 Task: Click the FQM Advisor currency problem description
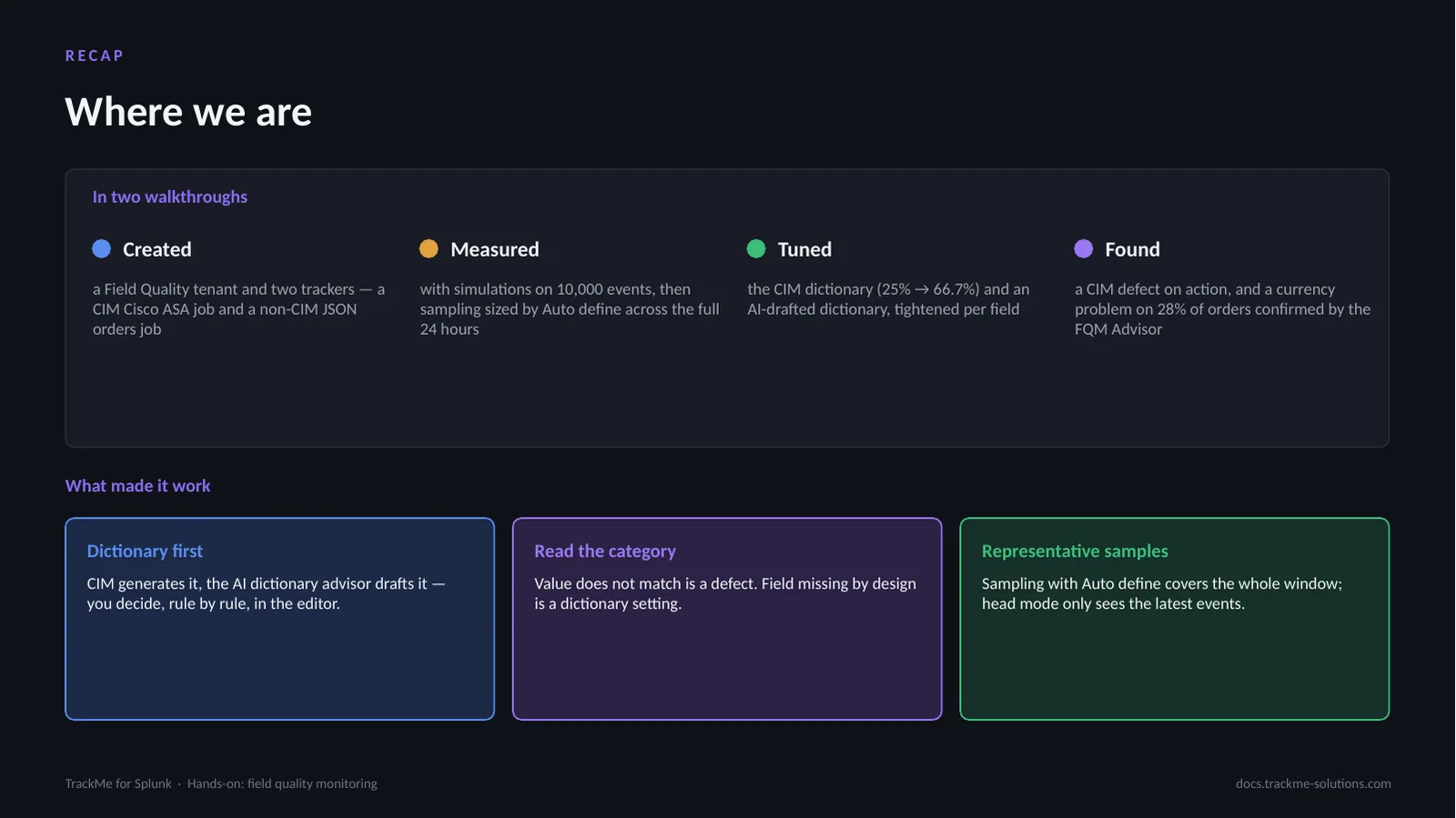pos(1222,309)
